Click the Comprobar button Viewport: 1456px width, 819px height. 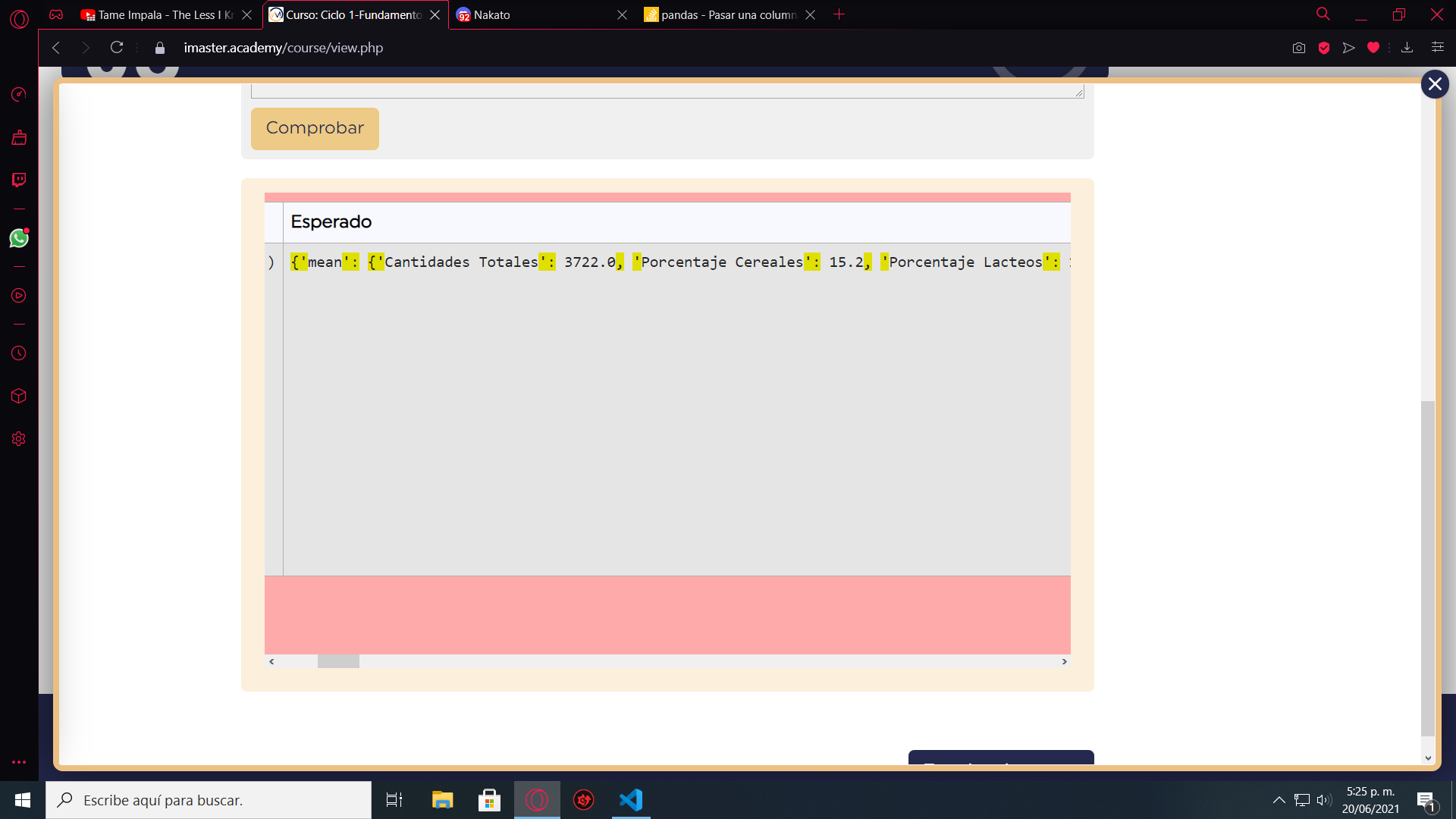(x=315, y=128)
